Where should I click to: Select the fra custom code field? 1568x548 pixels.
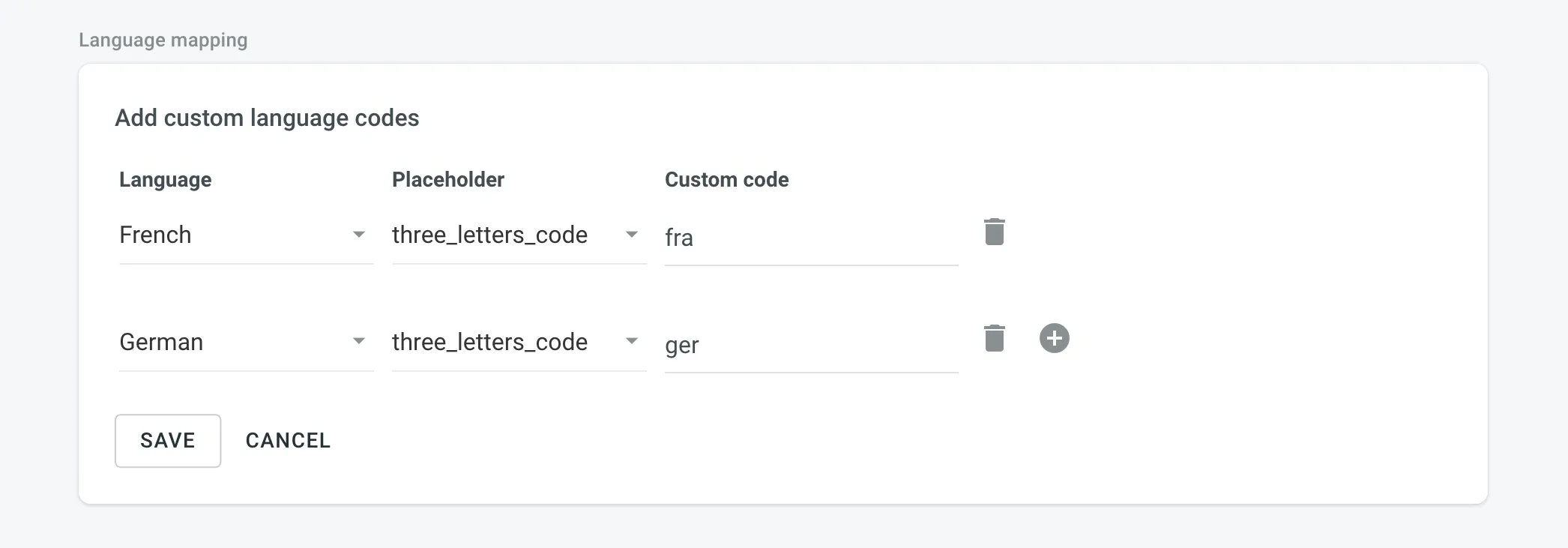(809, 238)
